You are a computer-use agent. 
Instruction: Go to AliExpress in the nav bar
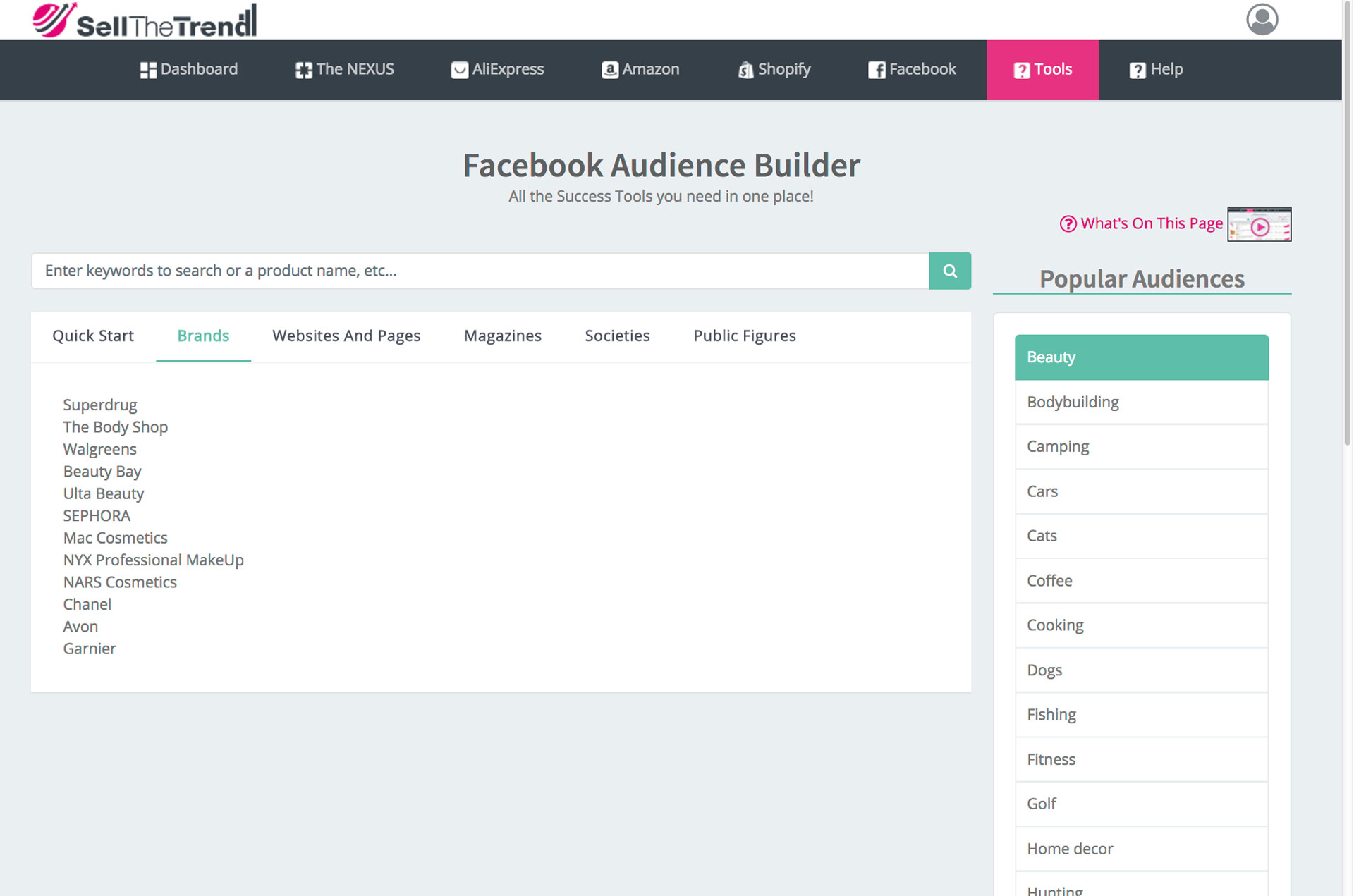[498, 70]
